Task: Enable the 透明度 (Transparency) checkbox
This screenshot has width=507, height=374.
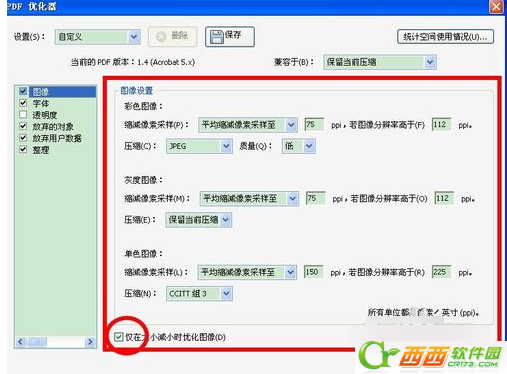Action: (23, 115)
